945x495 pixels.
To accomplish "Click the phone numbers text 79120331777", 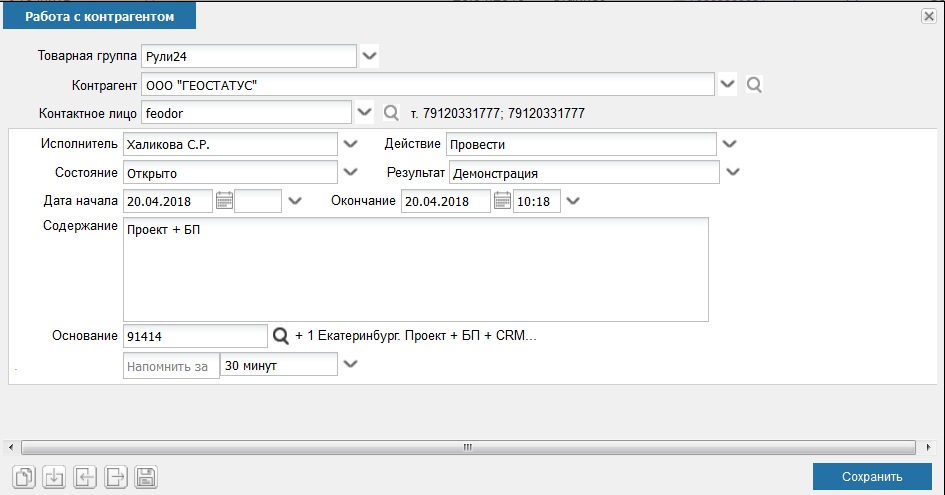I will tap(498, 113).
